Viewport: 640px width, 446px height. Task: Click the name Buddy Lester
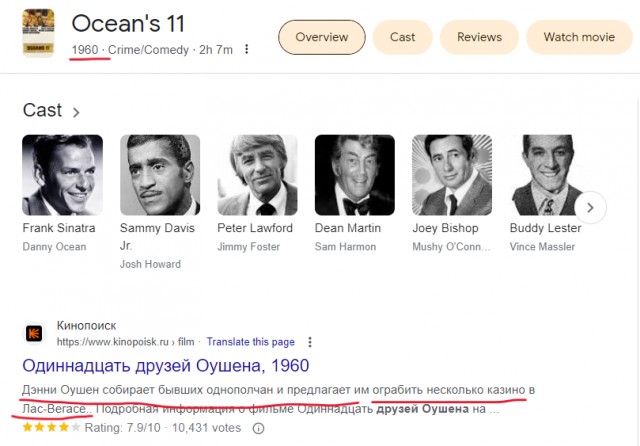point(545,228)
